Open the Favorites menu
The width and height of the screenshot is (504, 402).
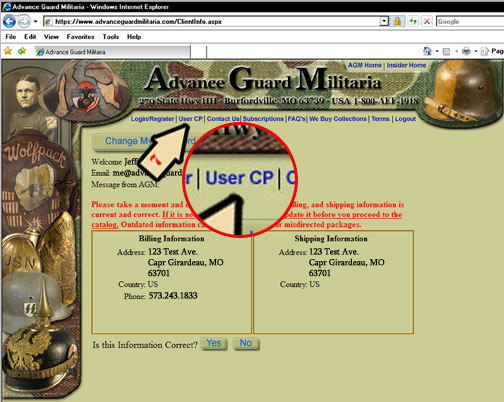tap(80, 37)
